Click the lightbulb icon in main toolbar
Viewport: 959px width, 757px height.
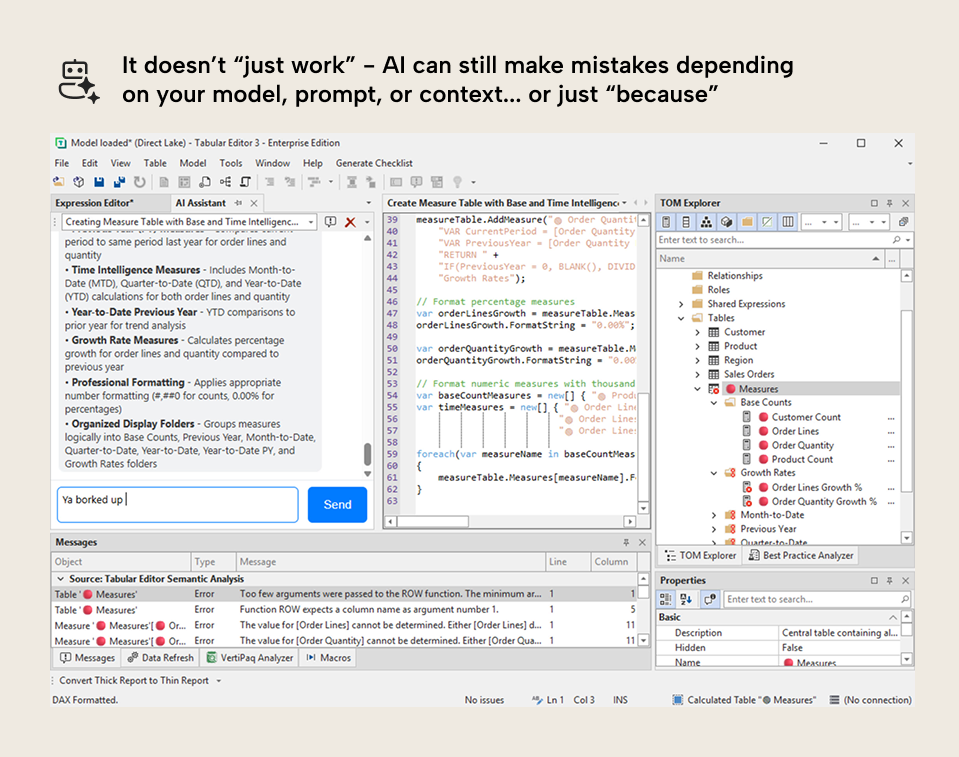(457, 182)
